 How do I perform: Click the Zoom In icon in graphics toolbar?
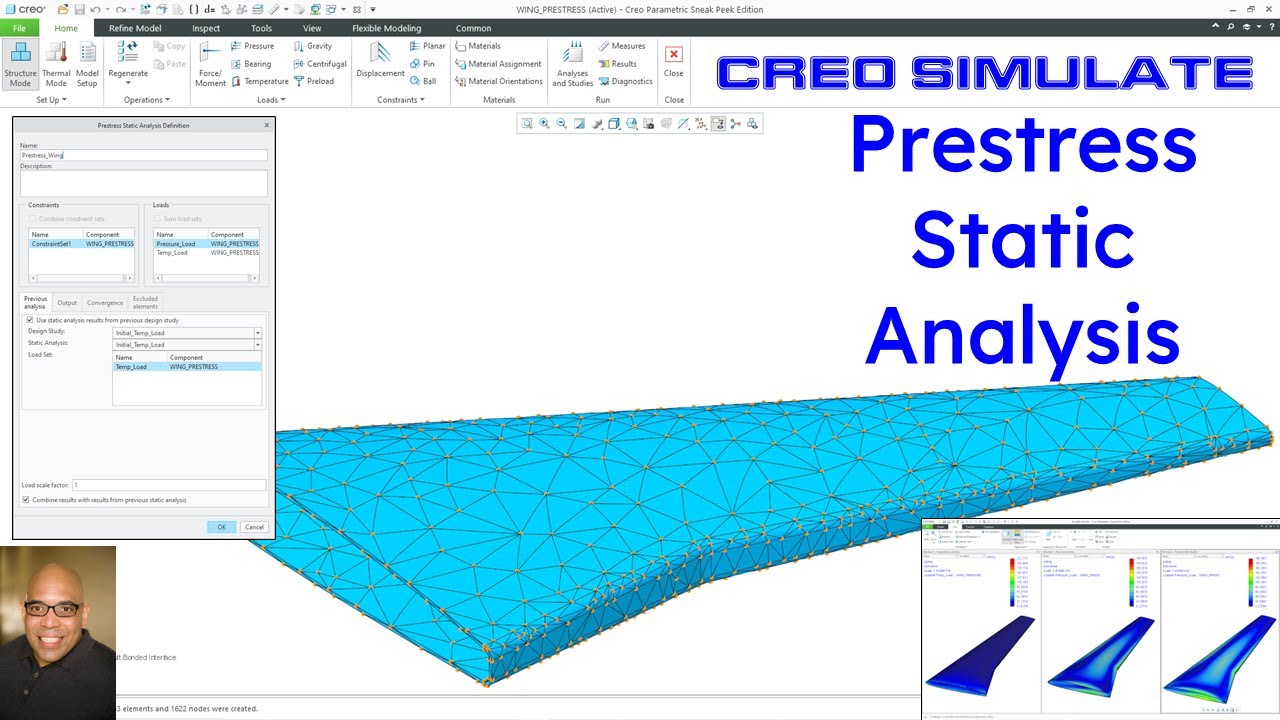click(544, 124)
